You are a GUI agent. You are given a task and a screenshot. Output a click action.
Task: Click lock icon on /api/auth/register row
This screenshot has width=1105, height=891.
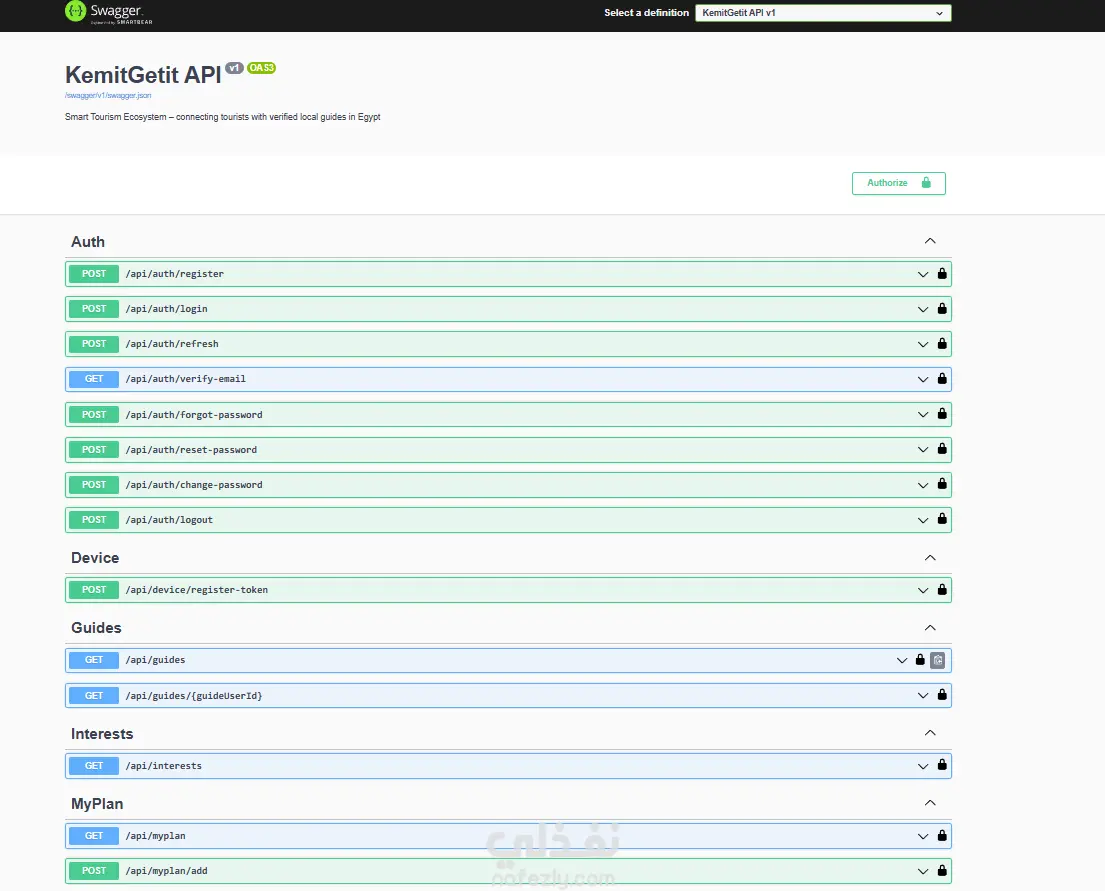tap(942, 274)
